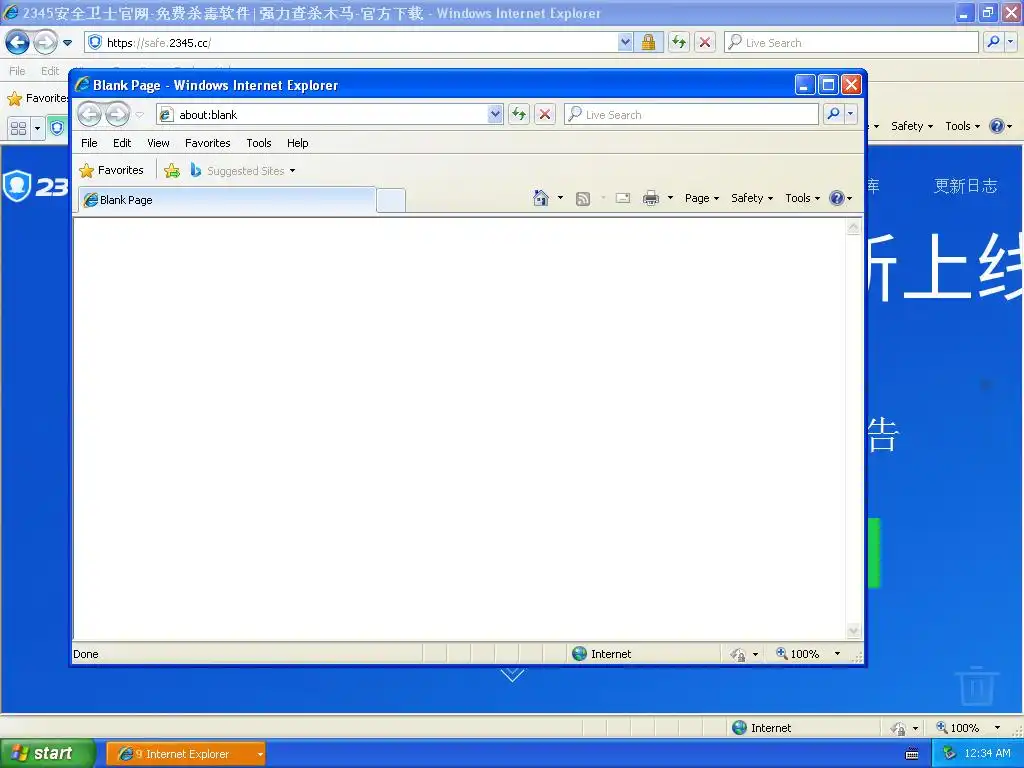Click the about:blank address field
Image resolution: width=1024 pixels, height=768 pixels.
(x=322, y=115)
